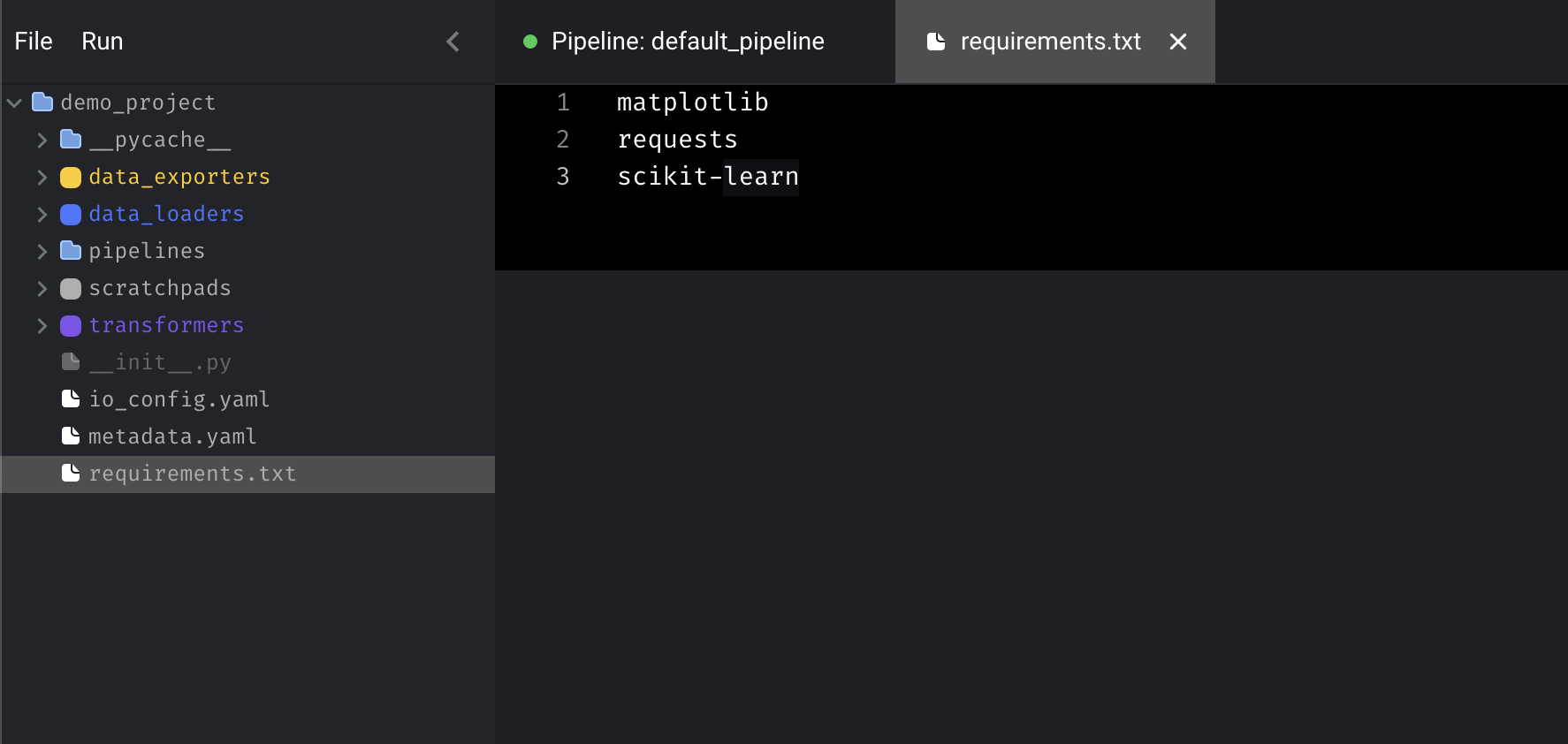Expand the scratchpads folder chevron
Viewport: 1568px width, 744px height.
(42, 288)
